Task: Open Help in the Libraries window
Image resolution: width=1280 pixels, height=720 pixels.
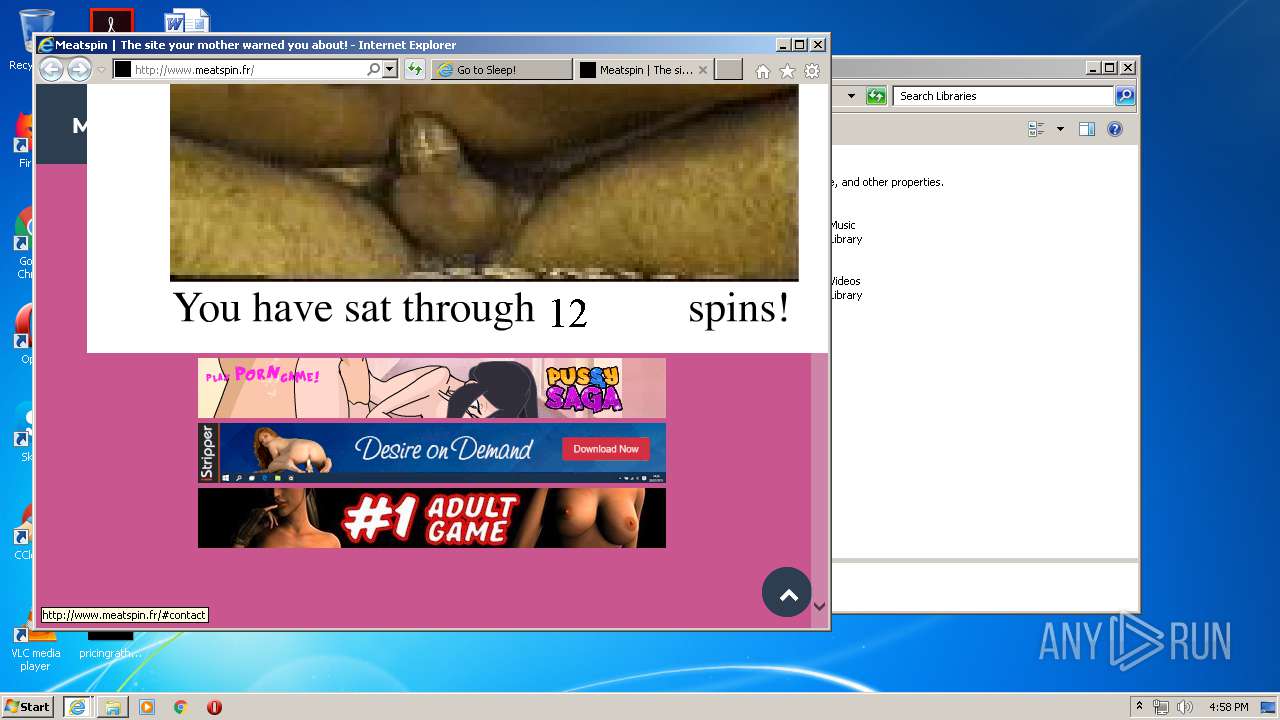Action: click(1115, 129)
